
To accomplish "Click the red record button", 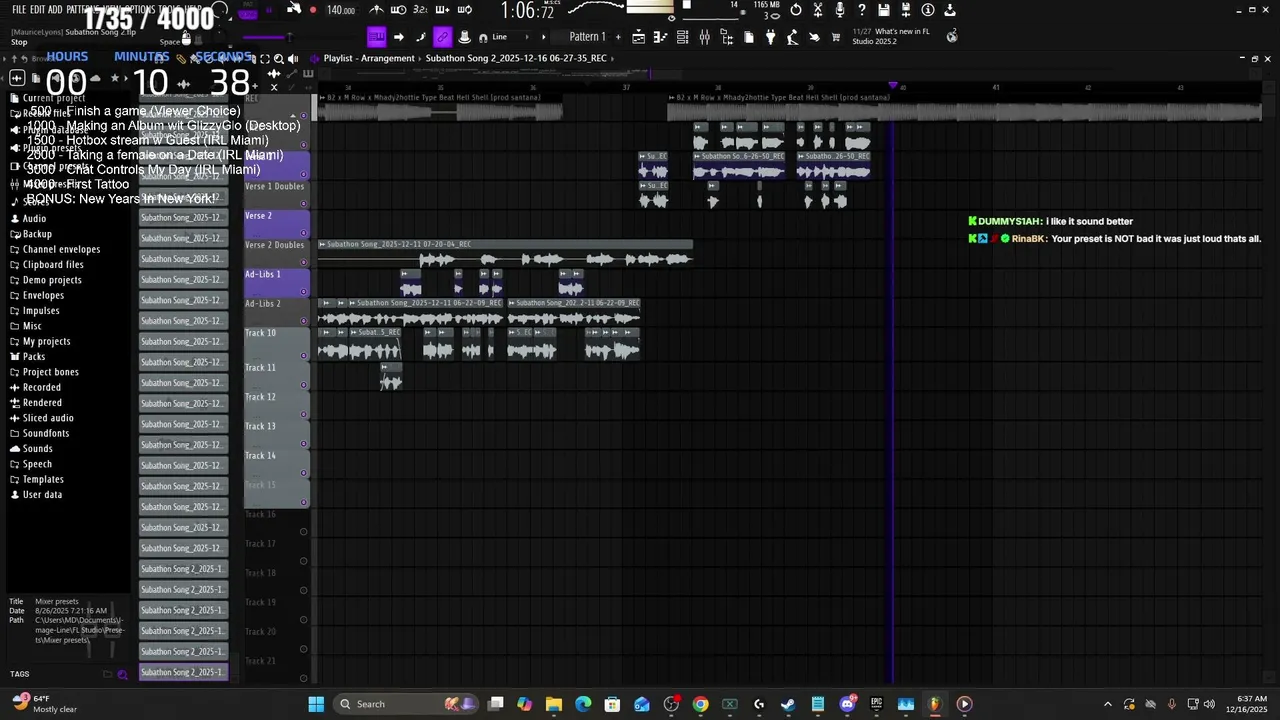I will [x=313, y=10].
